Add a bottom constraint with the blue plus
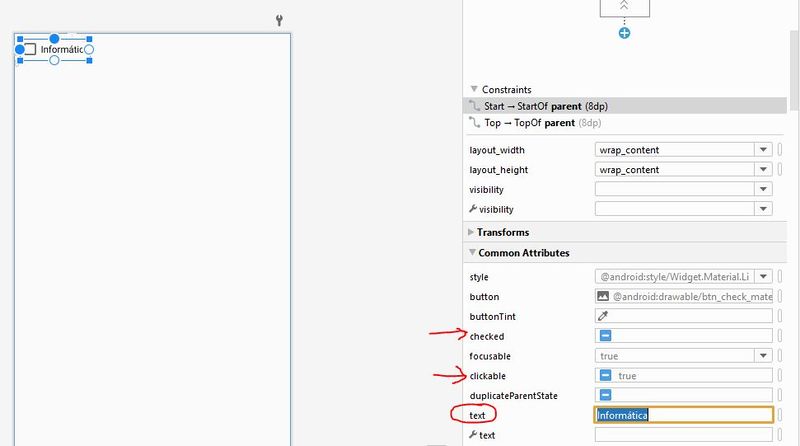Screen dimensions: 800x446 click(x=624, y=33)
